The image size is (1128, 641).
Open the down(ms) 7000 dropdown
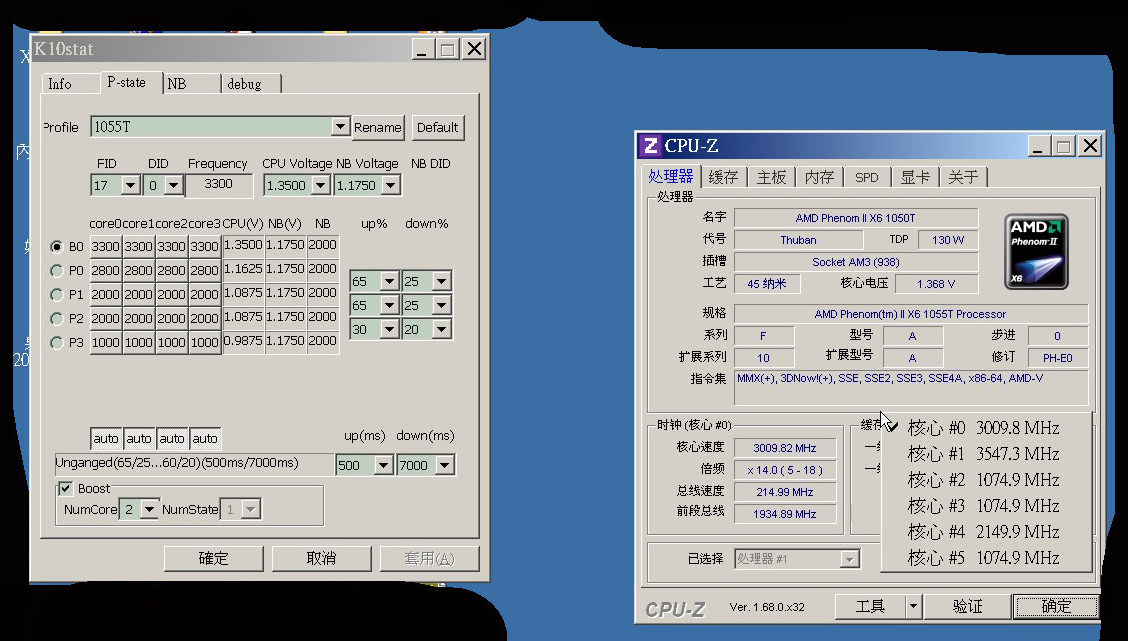pos(445,465)
